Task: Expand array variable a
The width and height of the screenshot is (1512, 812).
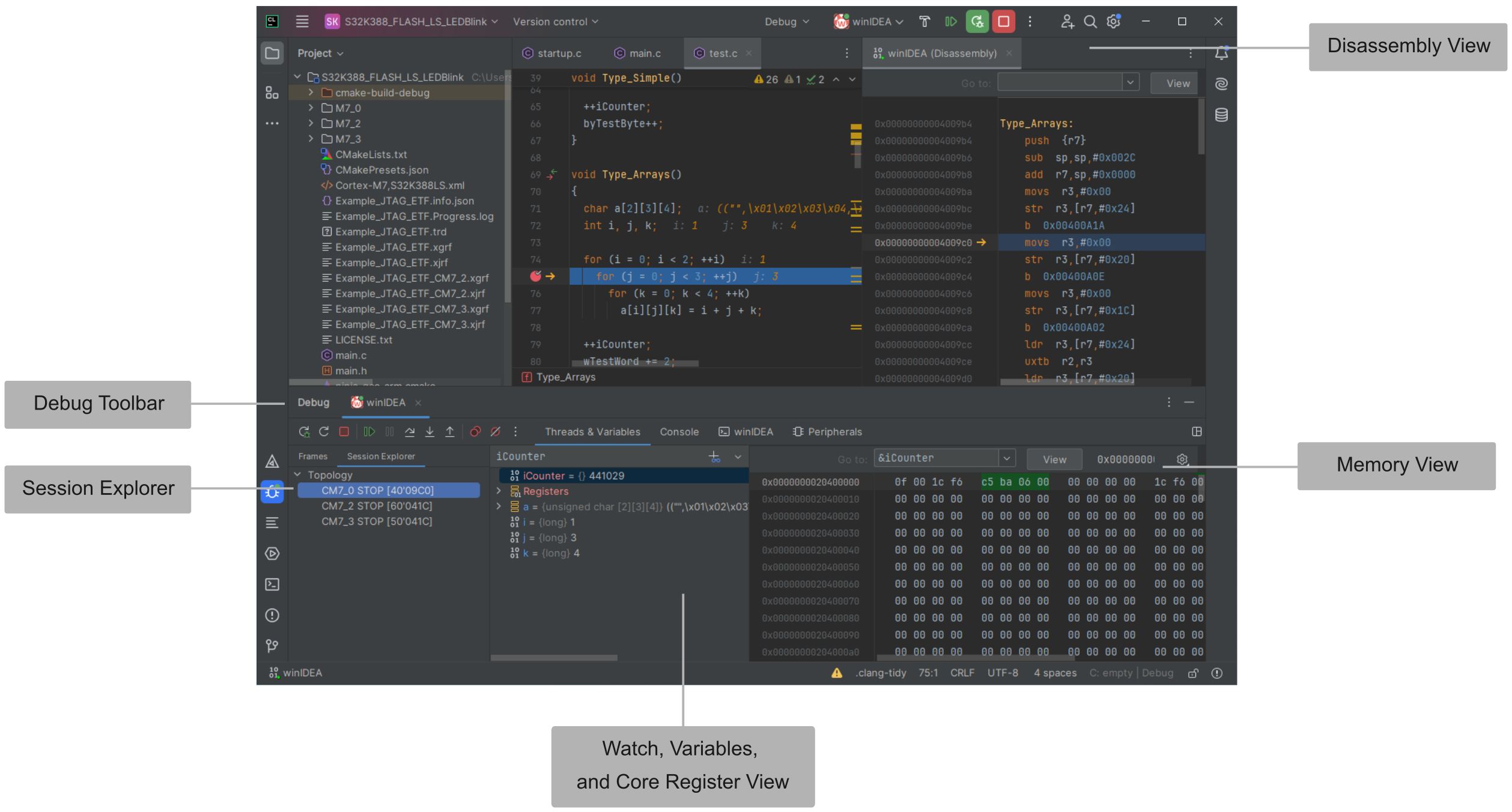Action: (x=499, y=506)
